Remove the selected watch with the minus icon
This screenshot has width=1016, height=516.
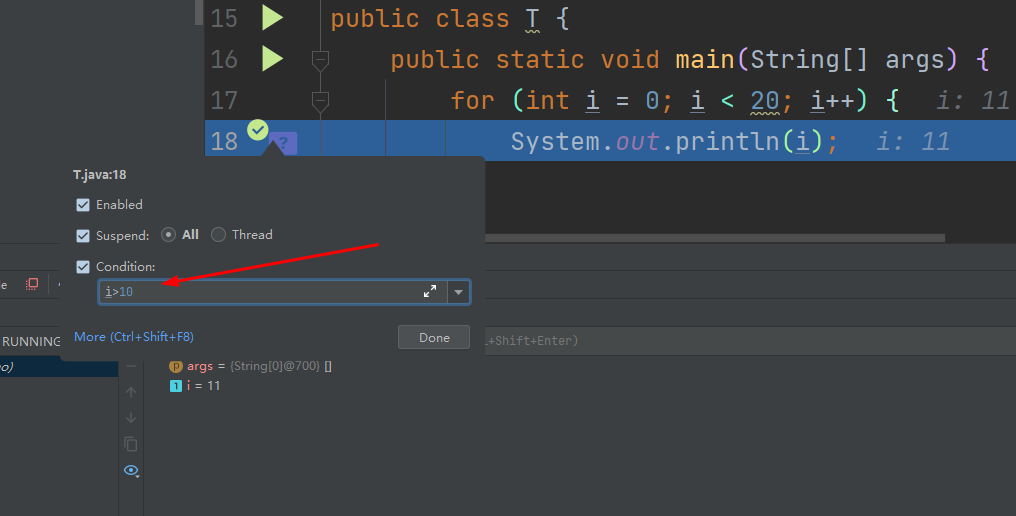click(131, 366)
